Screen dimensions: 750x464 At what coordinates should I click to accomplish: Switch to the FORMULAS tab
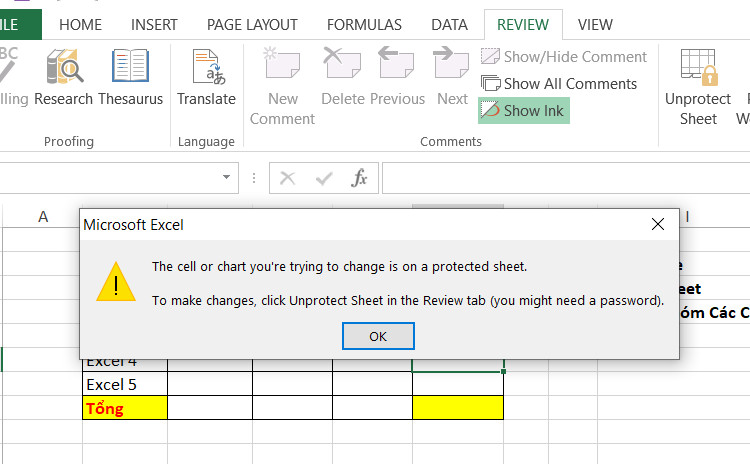pyautogui.click(x=364, y=24)
